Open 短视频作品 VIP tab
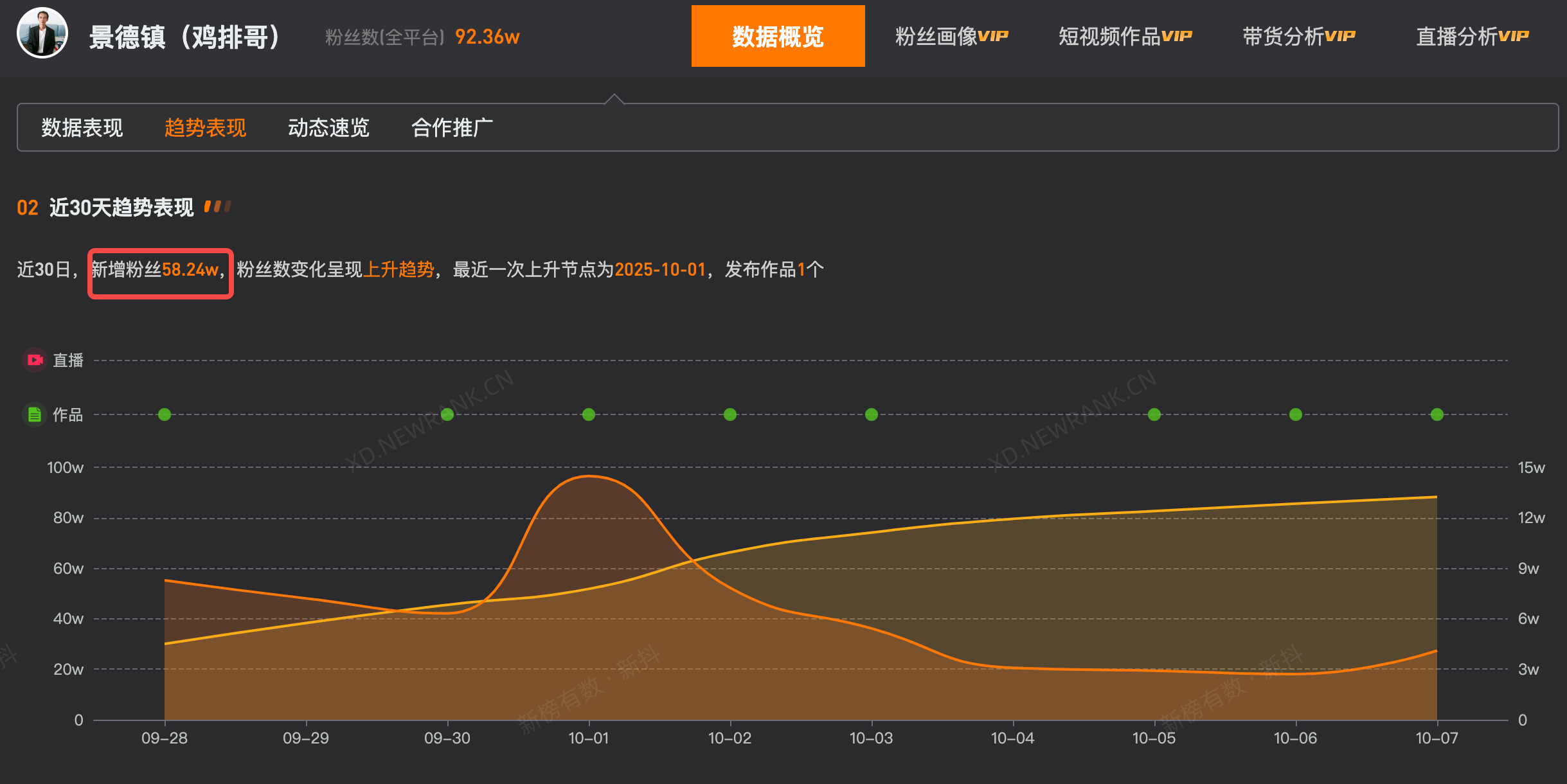The height and width of the screenshot is (784, 1567). pyautogui.click(x=1125, y=37)
